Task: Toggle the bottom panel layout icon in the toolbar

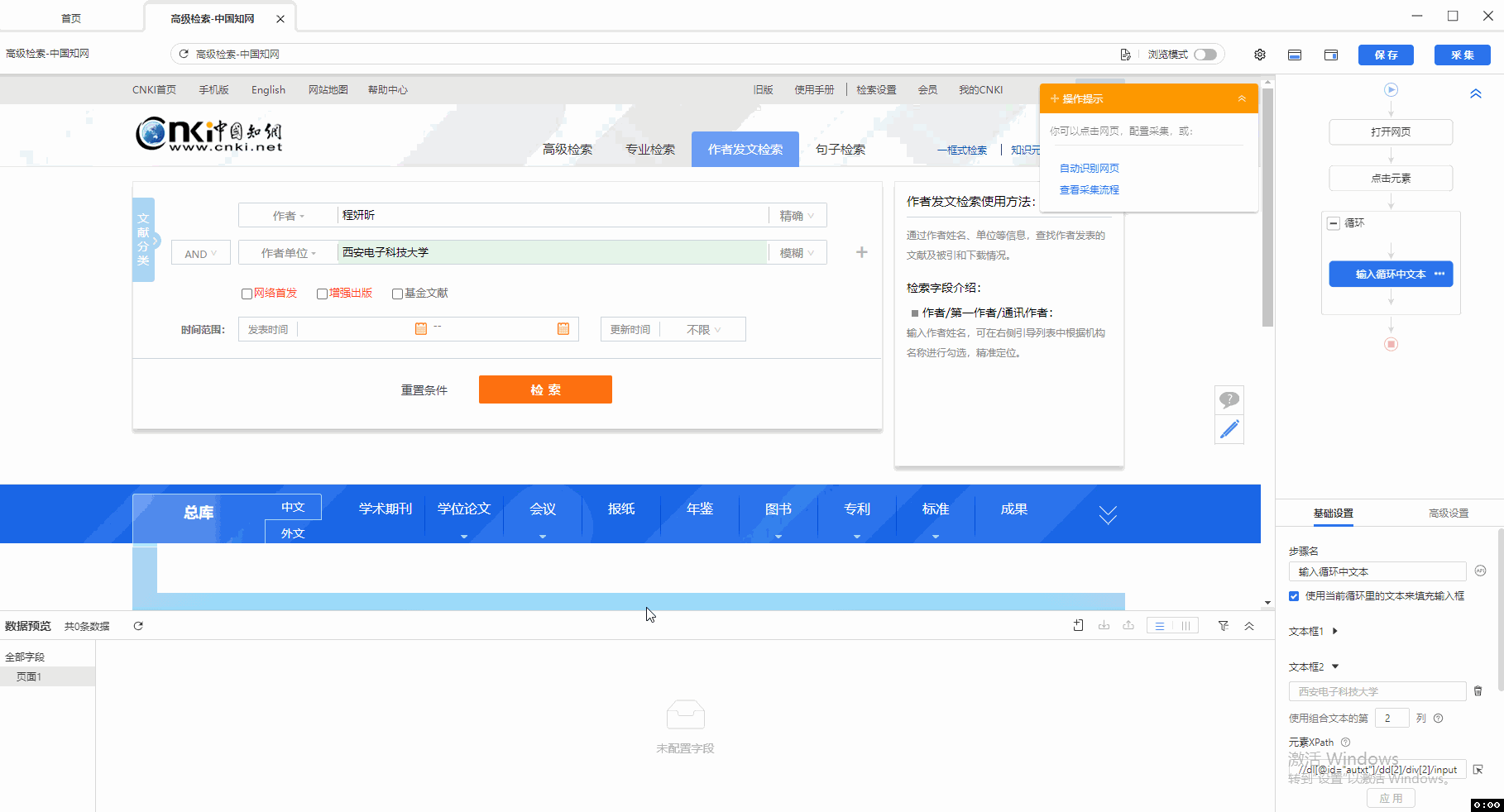Action: pyautogui.click(x=1295, y=55)
